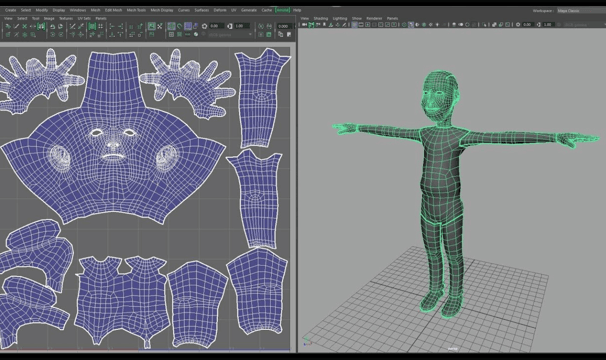The height and width of the screenshot is (360, 606).
Task: Toggle the X-Ray icon in viewport toolbar
Action: pos(494,24)
